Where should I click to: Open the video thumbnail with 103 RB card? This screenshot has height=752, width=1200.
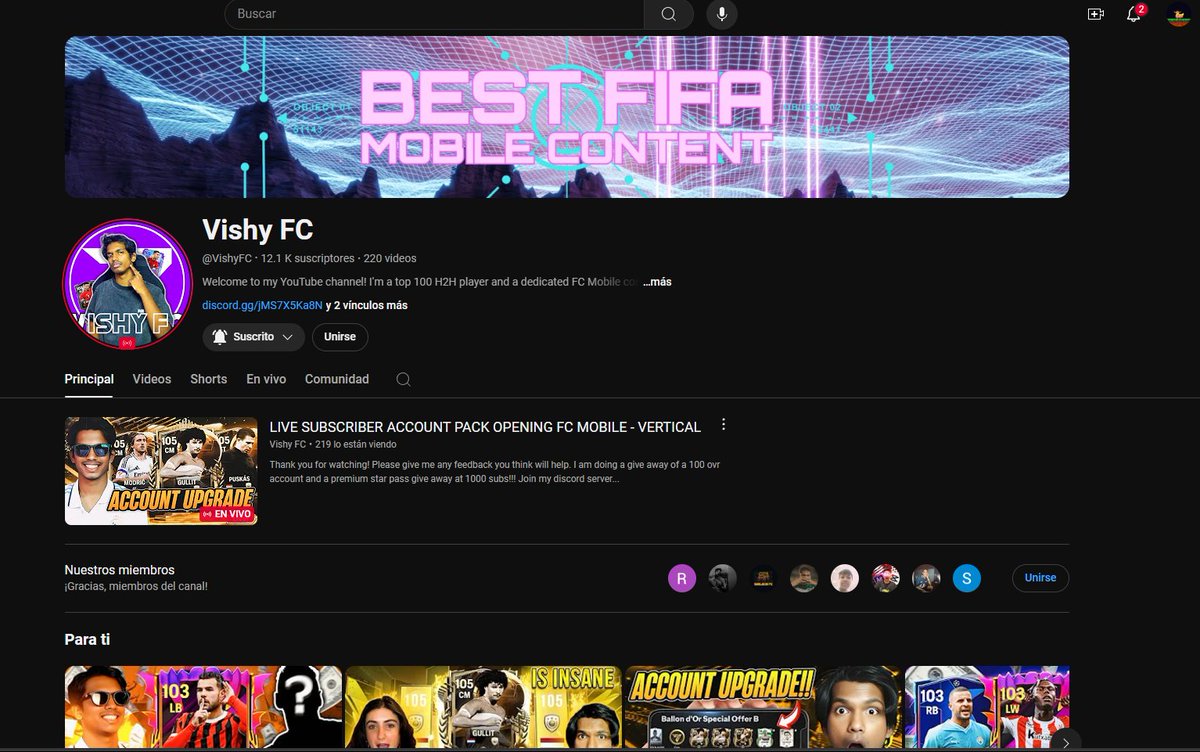pos(987,709)
